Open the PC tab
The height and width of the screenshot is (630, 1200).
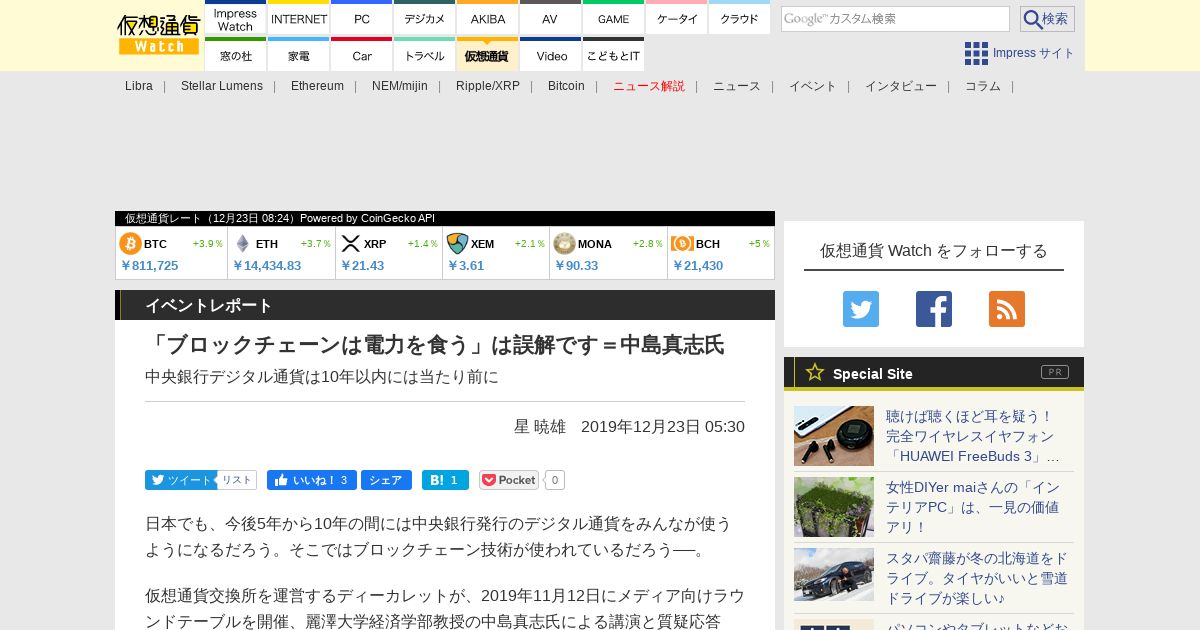coord(362,19)
